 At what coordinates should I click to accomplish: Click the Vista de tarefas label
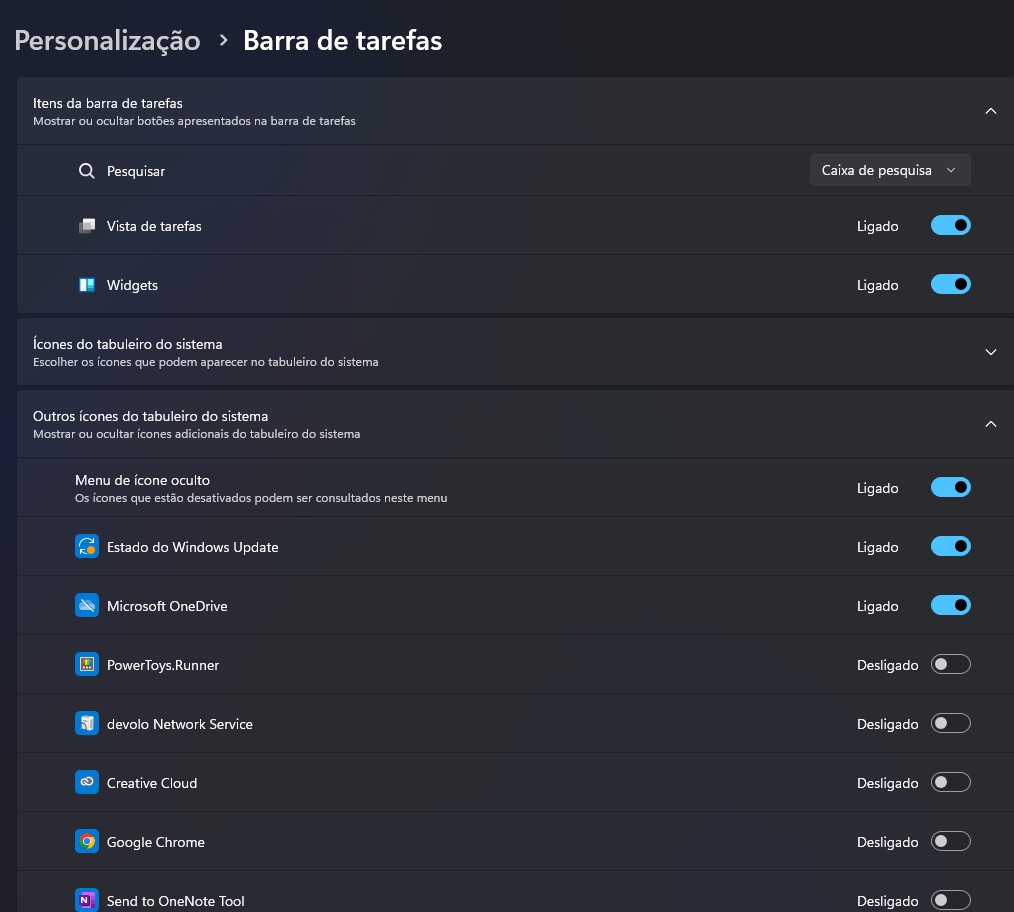pos(154,226)
